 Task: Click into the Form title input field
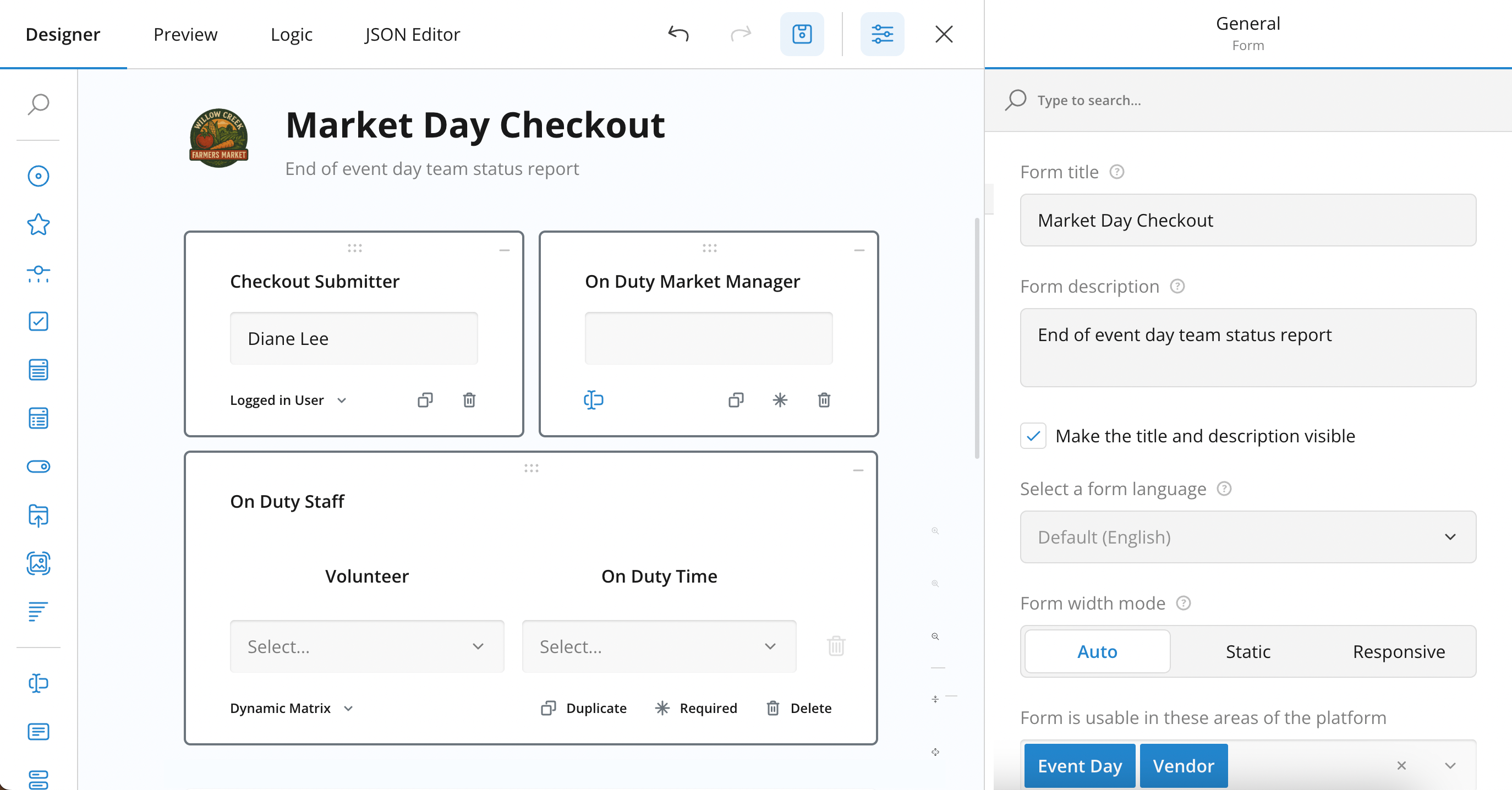tap(1247, 220)
